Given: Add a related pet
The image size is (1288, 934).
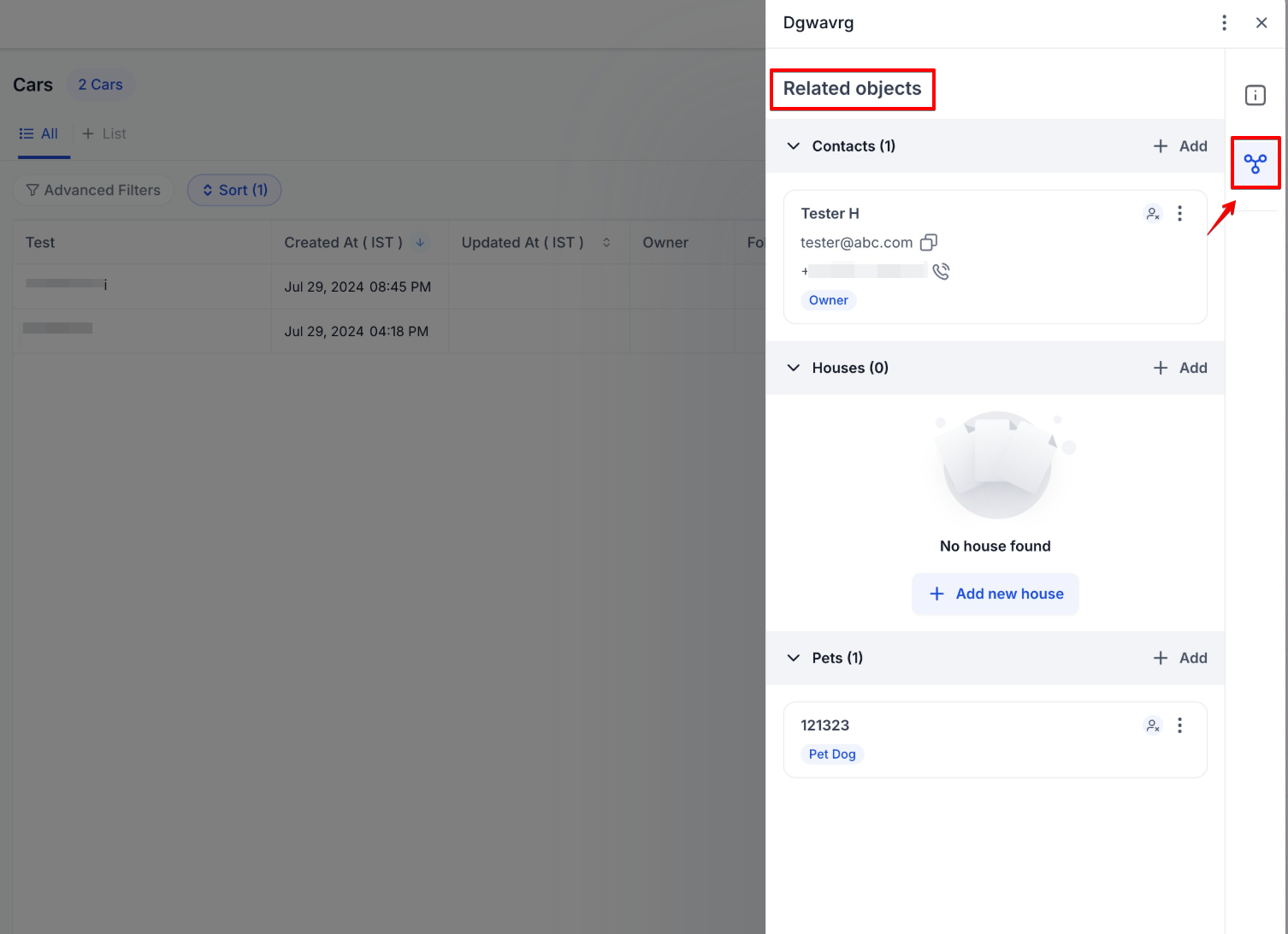Looking at the screenshot, I should point(1180,658).
